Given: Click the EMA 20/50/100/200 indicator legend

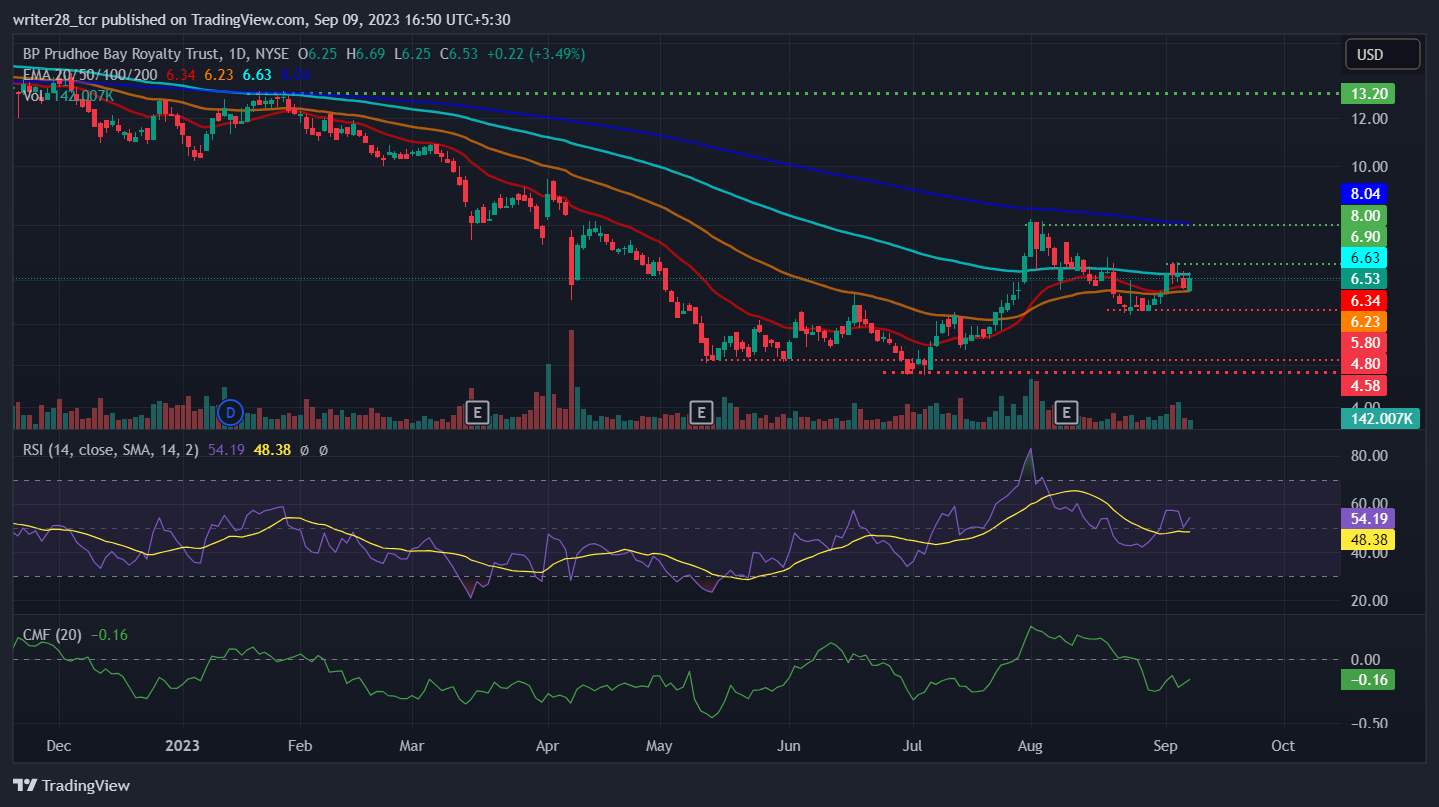Looking at the screenshot, I should pyautogui.click(x=90, y=74).
